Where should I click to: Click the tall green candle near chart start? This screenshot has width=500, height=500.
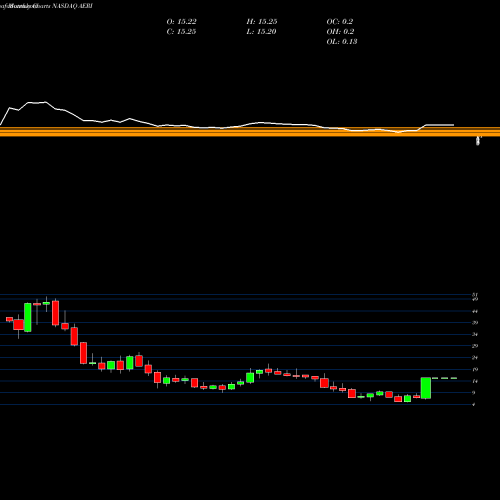(28, 317)
